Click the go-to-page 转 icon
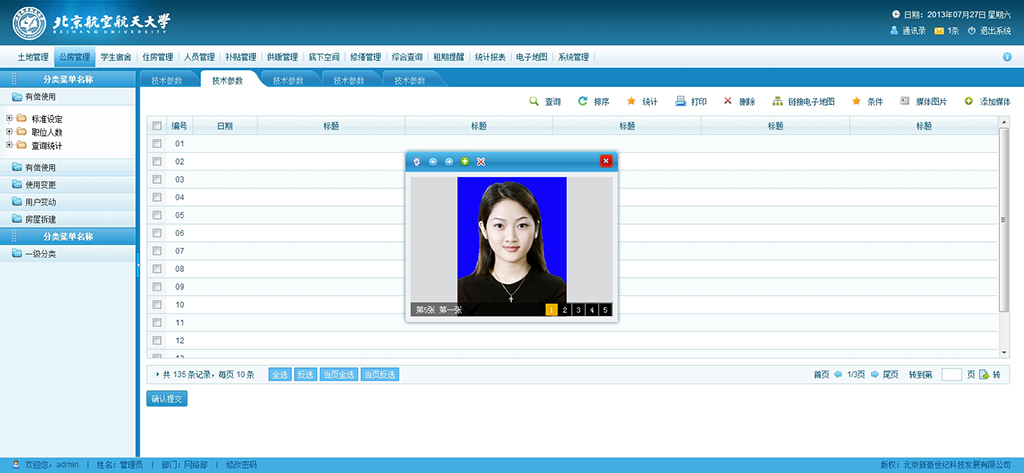Screen dimensions: 1024x473 pos(984,374)
